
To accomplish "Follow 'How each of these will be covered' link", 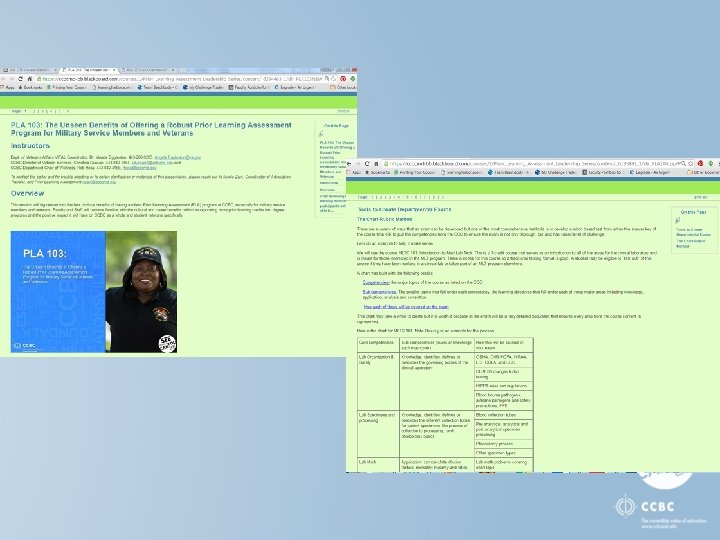I will pos(406,307).
